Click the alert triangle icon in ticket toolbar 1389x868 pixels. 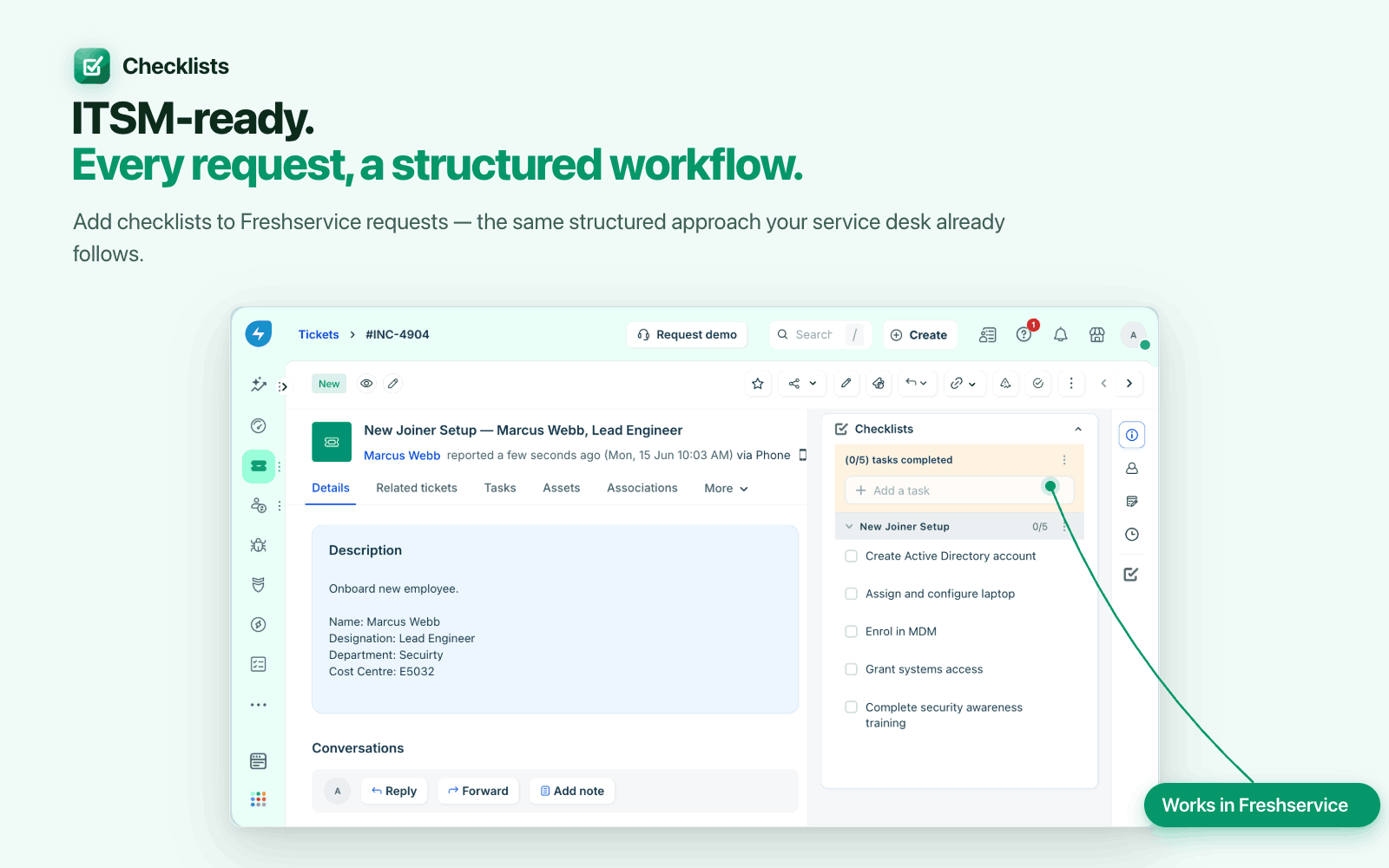tap(1005, 384)
